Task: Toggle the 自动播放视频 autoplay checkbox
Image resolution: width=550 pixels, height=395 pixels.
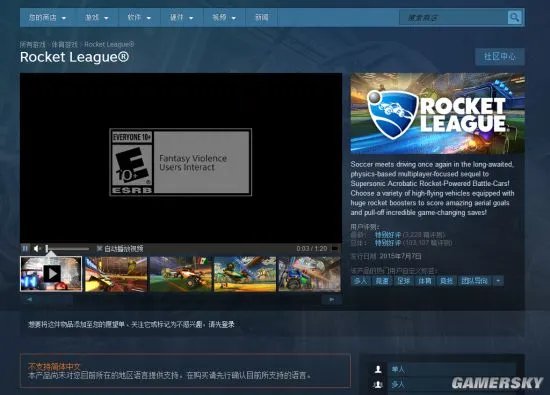Action: pos(99,248)
